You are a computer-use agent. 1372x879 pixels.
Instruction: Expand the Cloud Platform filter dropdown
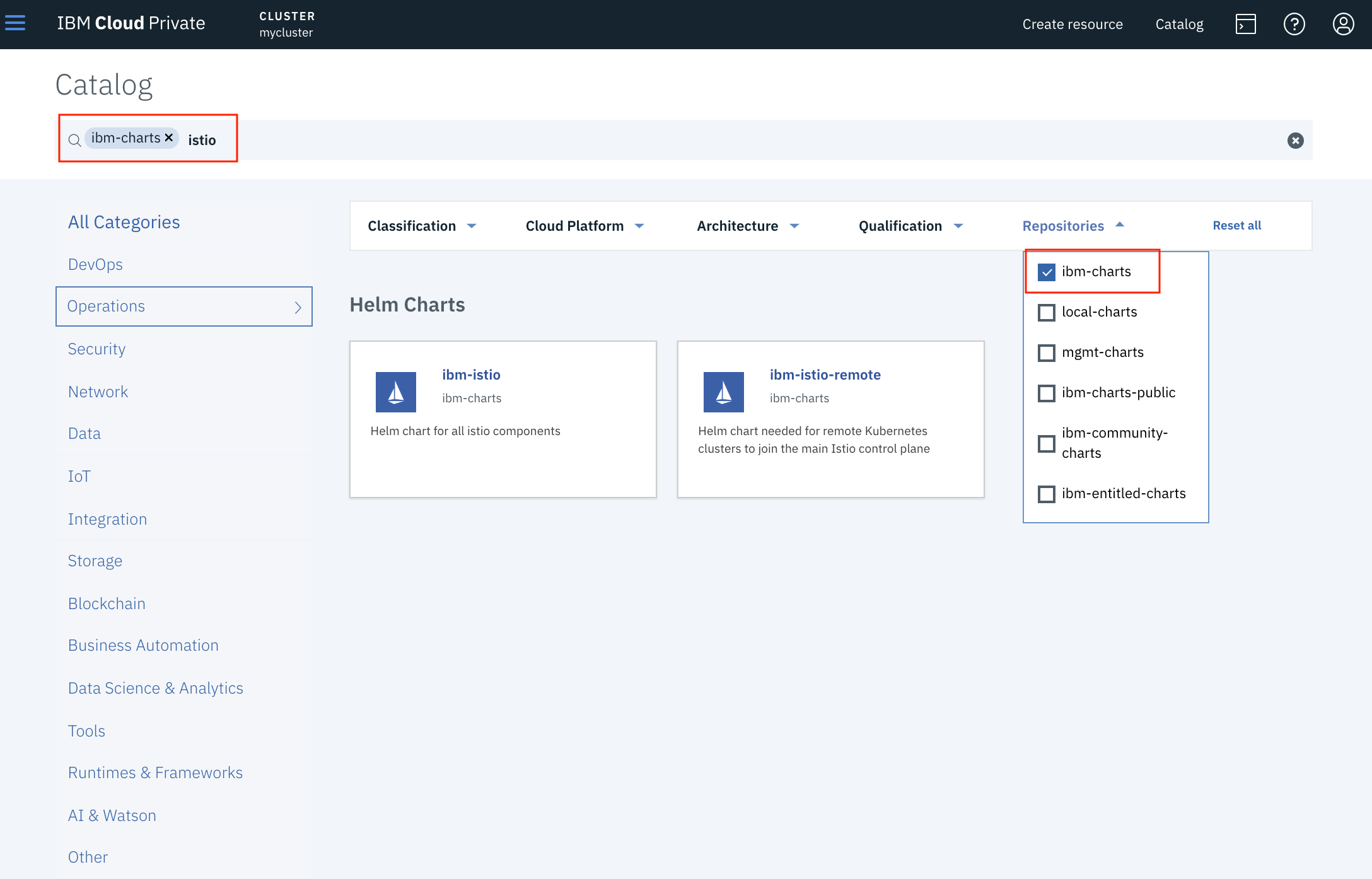[584, 226]
